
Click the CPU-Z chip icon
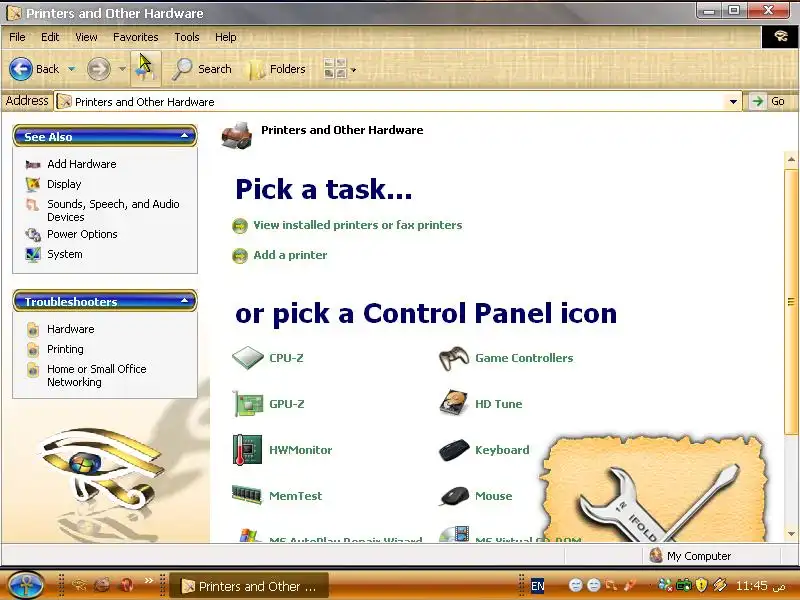tap(247, 358)
